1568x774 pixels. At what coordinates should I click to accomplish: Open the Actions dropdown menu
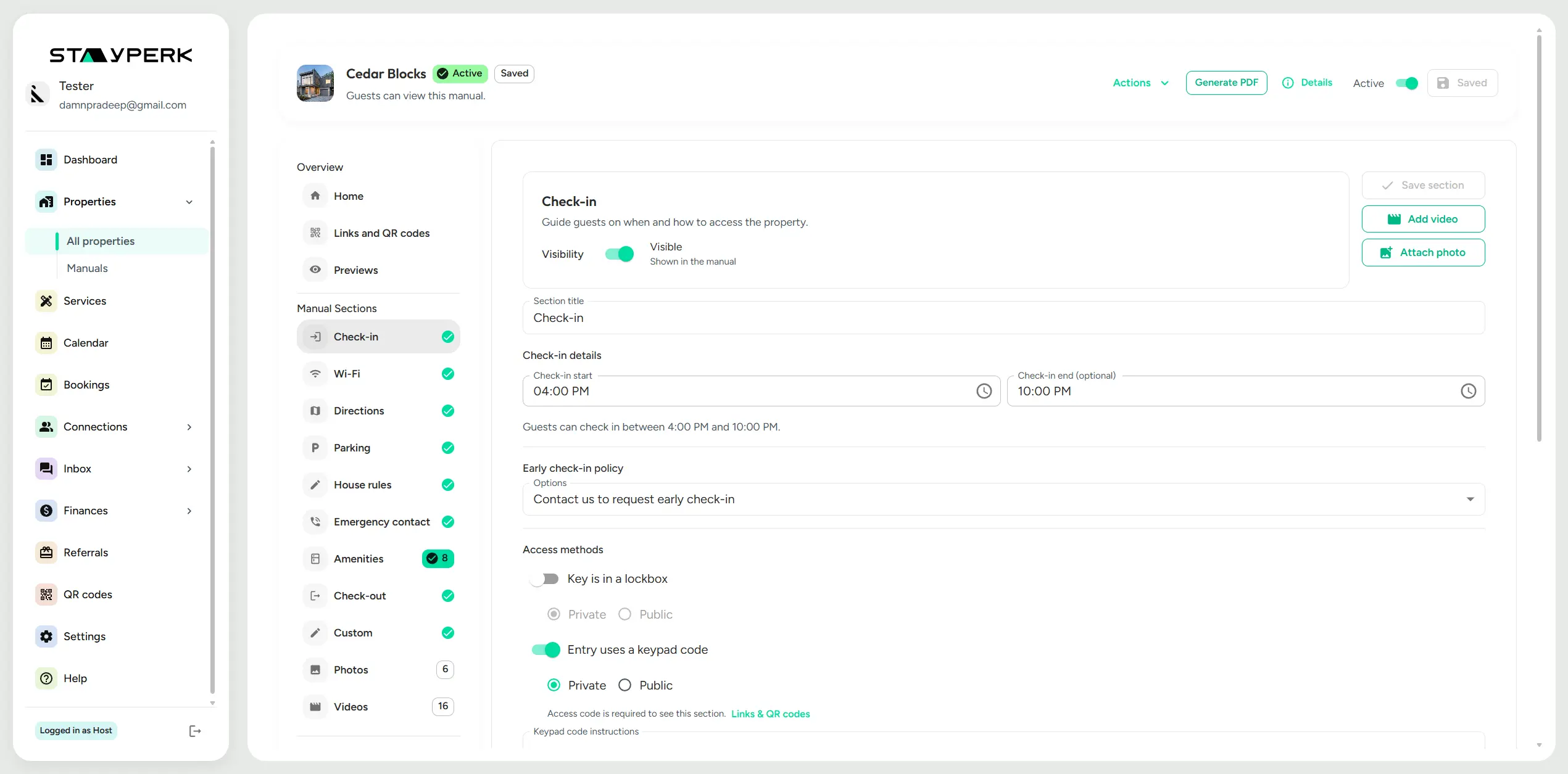point(1140,83)
